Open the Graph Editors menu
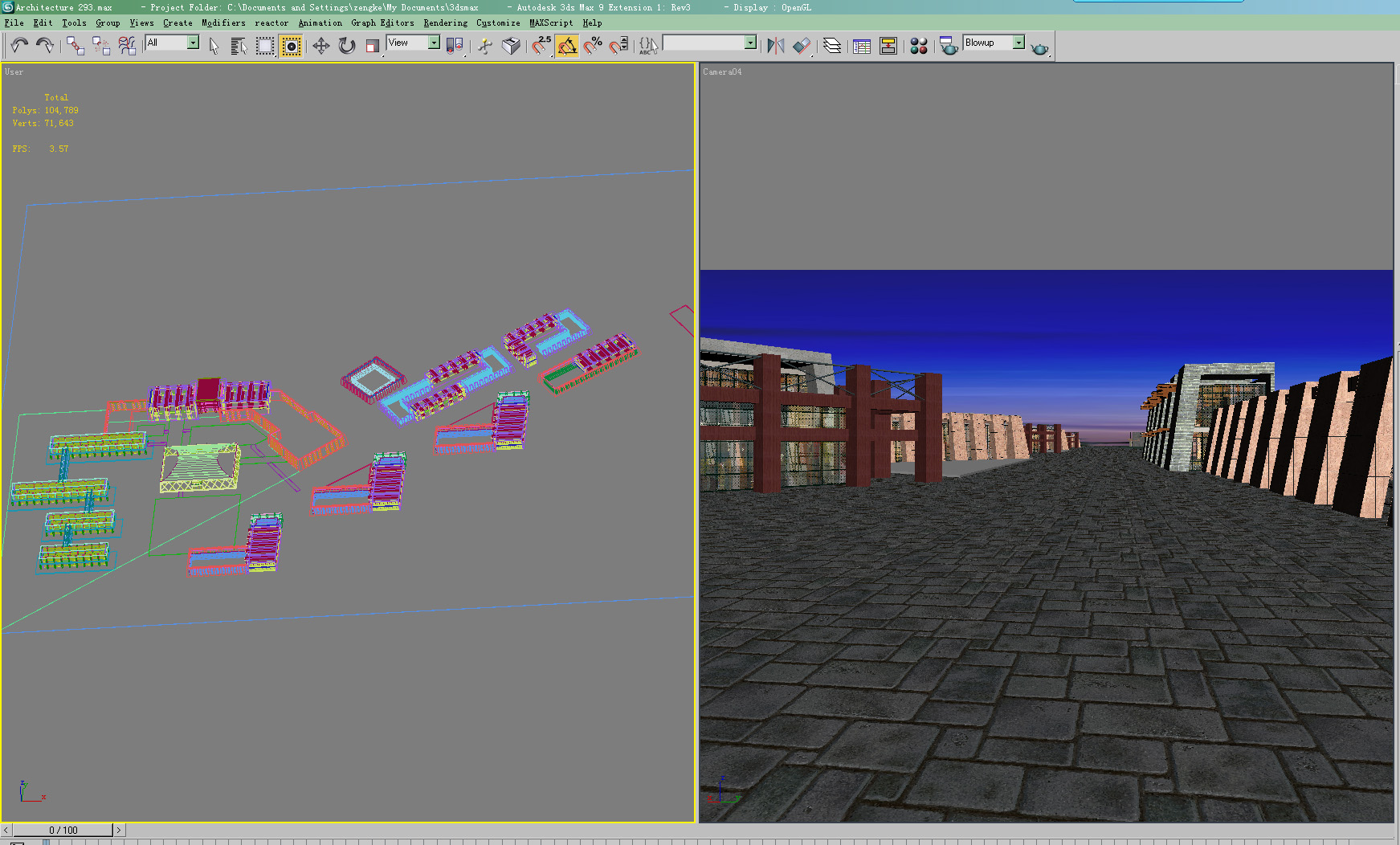This screenshot has height=845, width=1400. [382, 22]
